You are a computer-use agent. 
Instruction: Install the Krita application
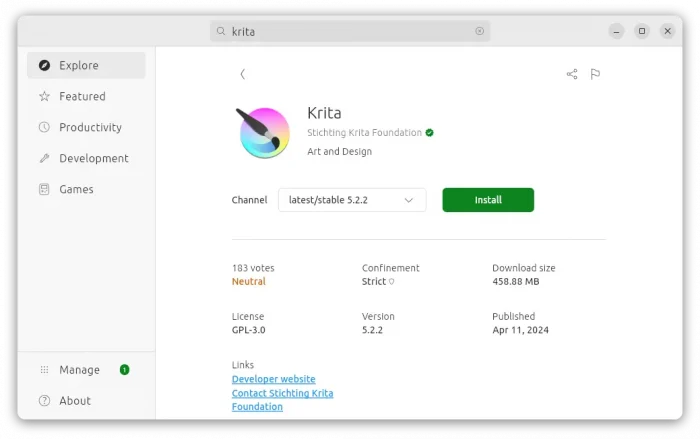(x=488, y=200)
